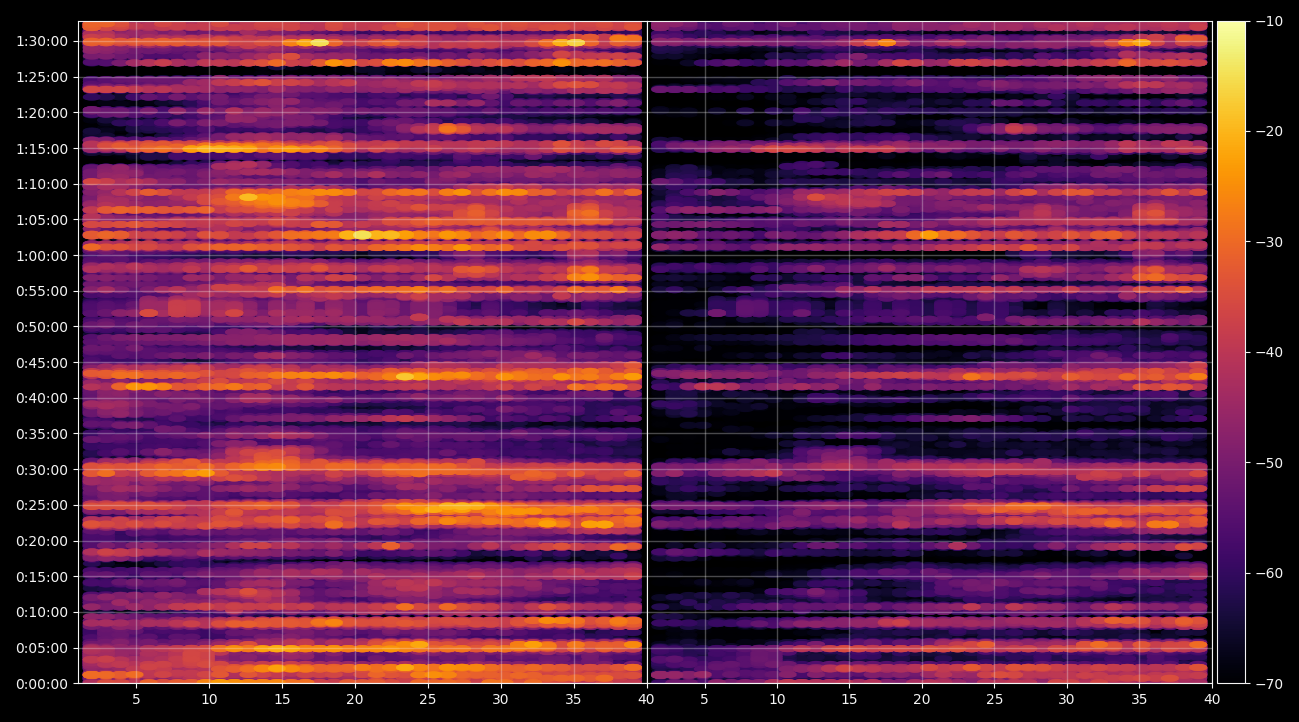Click the inferno colorbar gradient strip

coord(1231,352)
